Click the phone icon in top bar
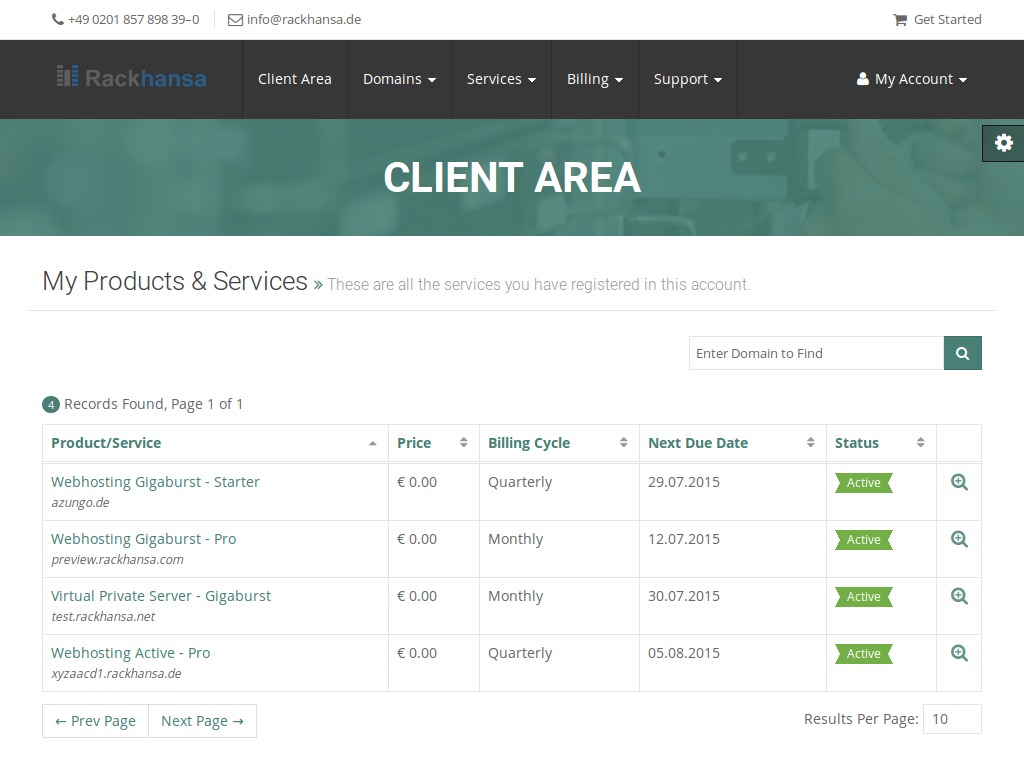The height and width of the screenshot is (768, 1024). pyautogui.click(x=57, y=20)
